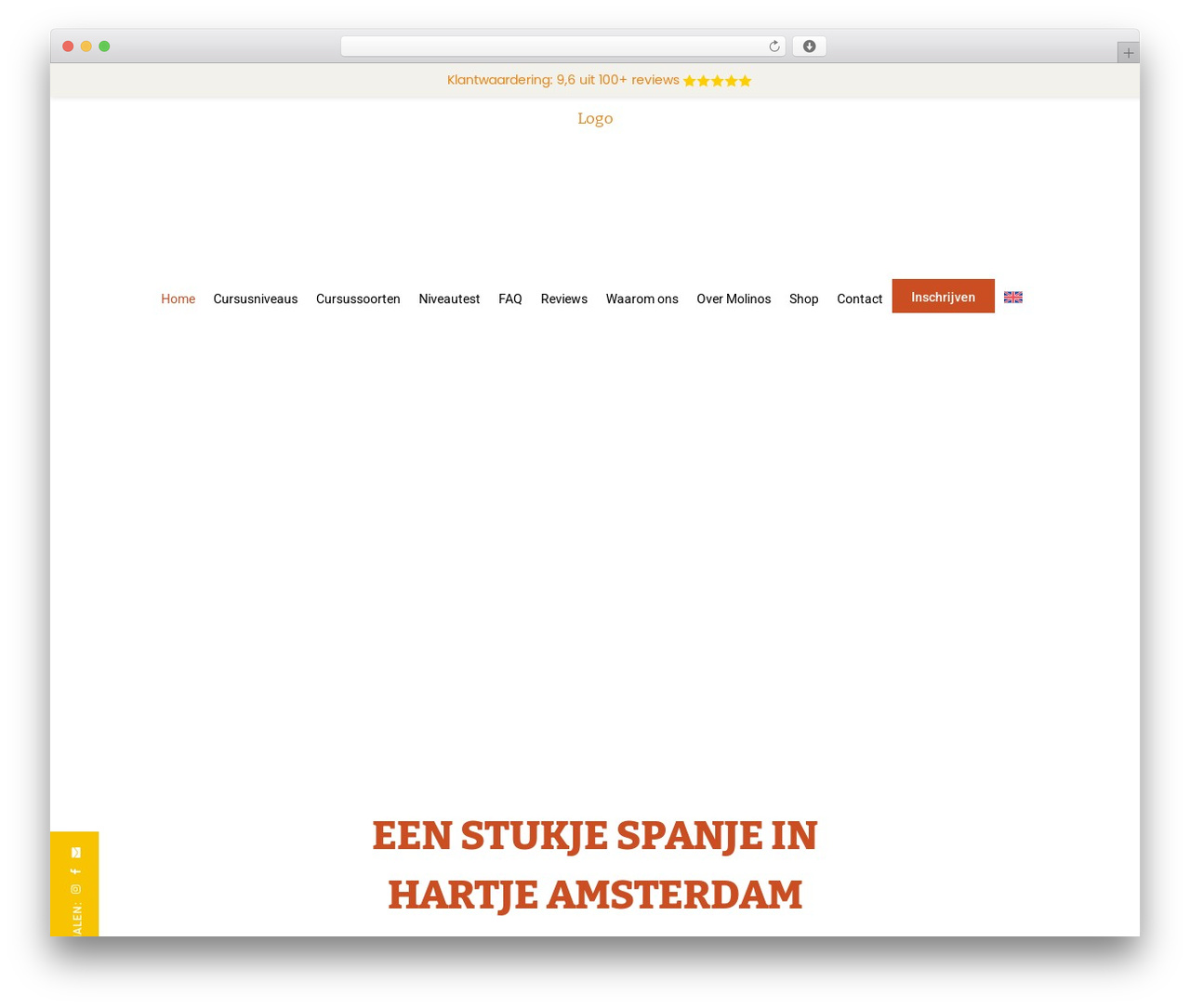Select Waarom ons in navigation

(x=642, y=298)
